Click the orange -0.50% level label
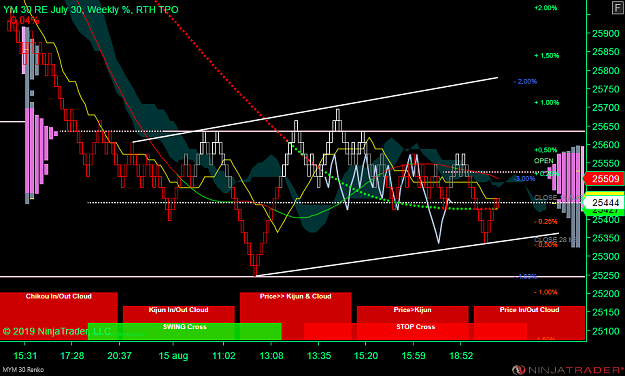This screenshot has width=625, height=376. tap(546, 245)
